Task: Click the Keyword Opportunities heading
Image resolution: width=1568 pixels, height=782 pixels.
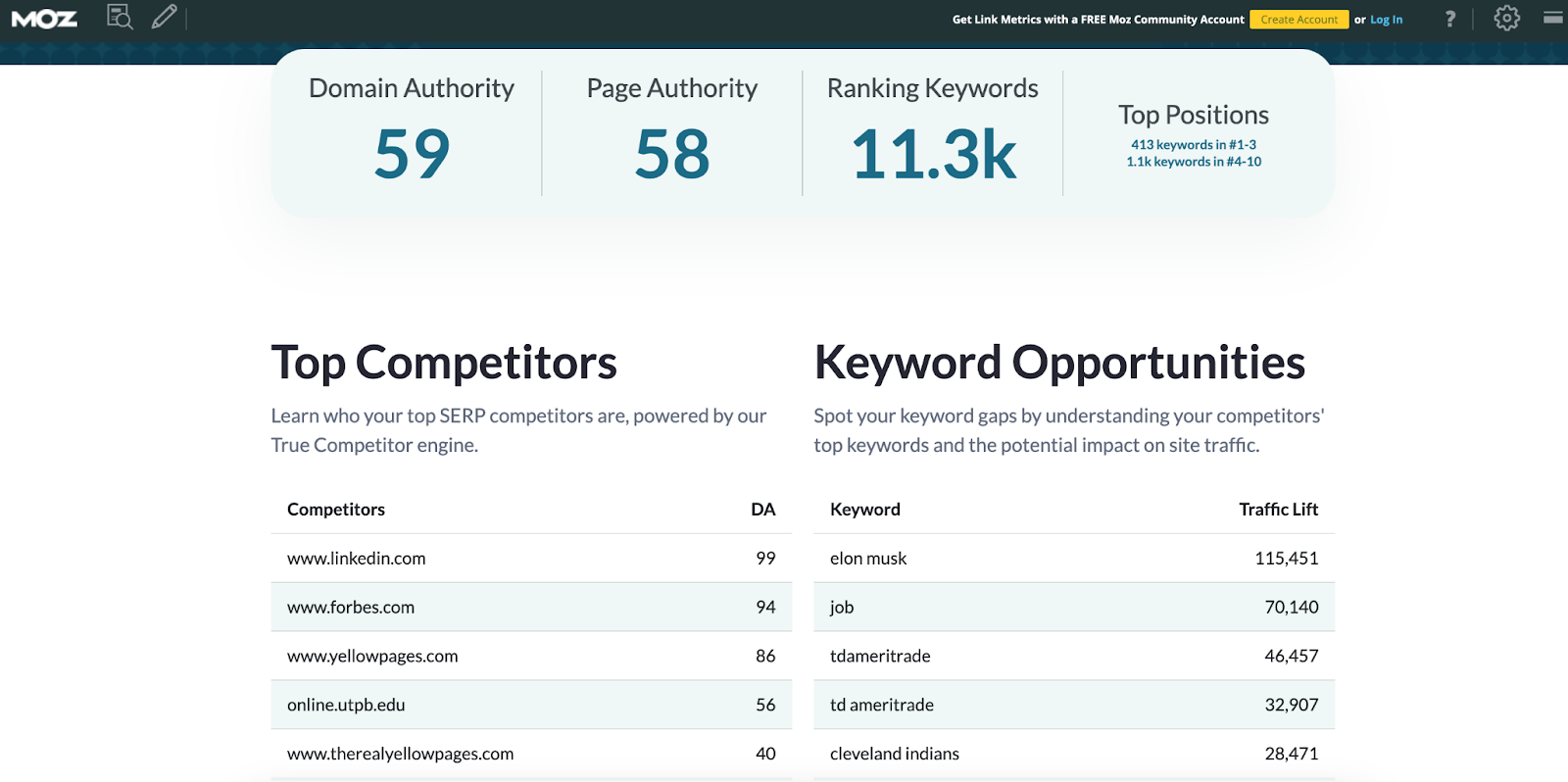Action: point(1059,363)
